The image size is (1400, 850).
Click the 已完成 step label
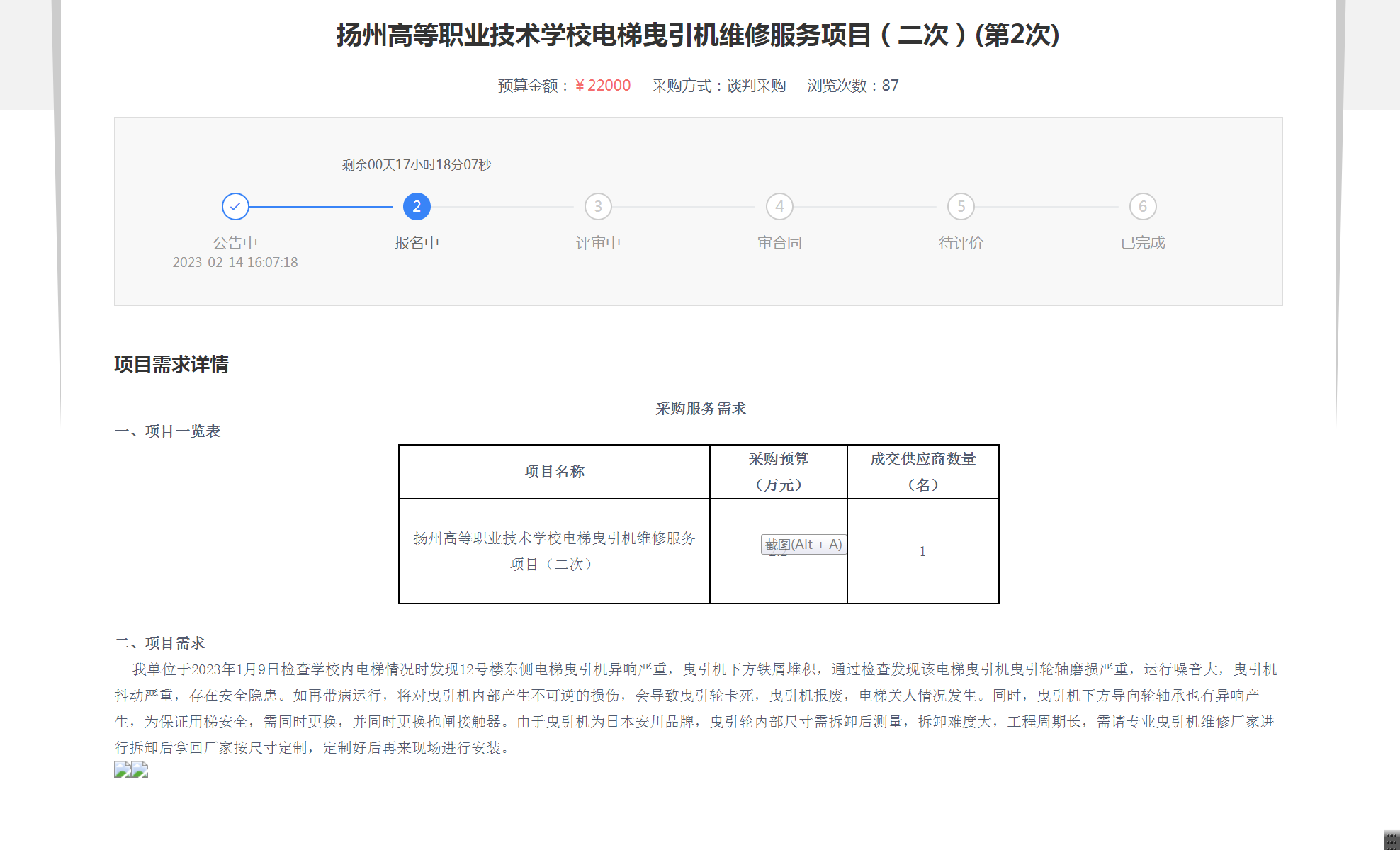[1142, 243]
